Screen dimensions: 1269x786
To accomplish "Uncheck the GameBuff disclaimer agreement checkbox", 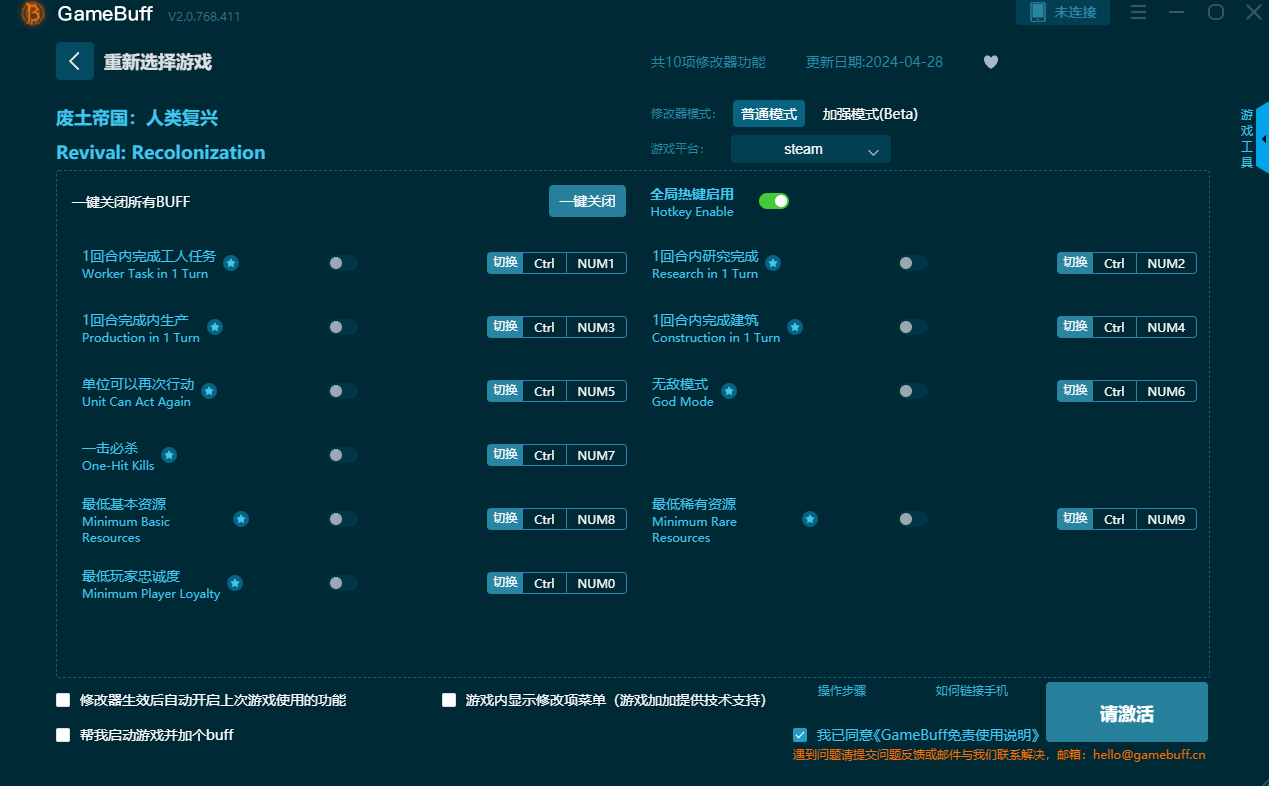I will coord(800,735).
